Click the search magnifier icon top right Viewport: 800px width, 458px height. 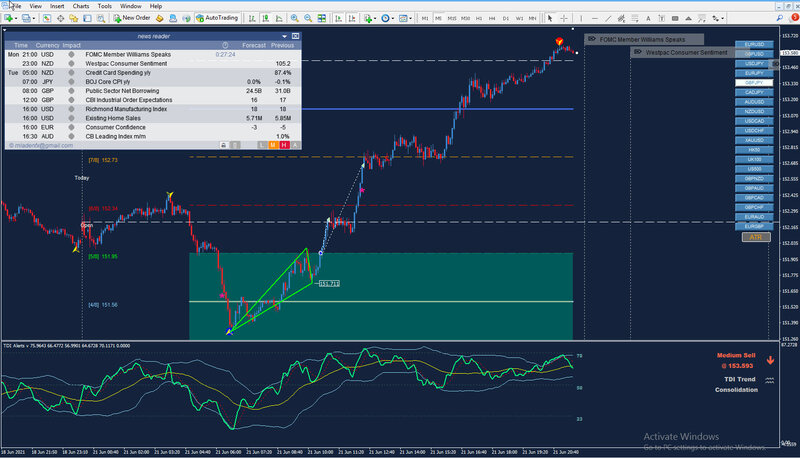[x=780, y=18]
